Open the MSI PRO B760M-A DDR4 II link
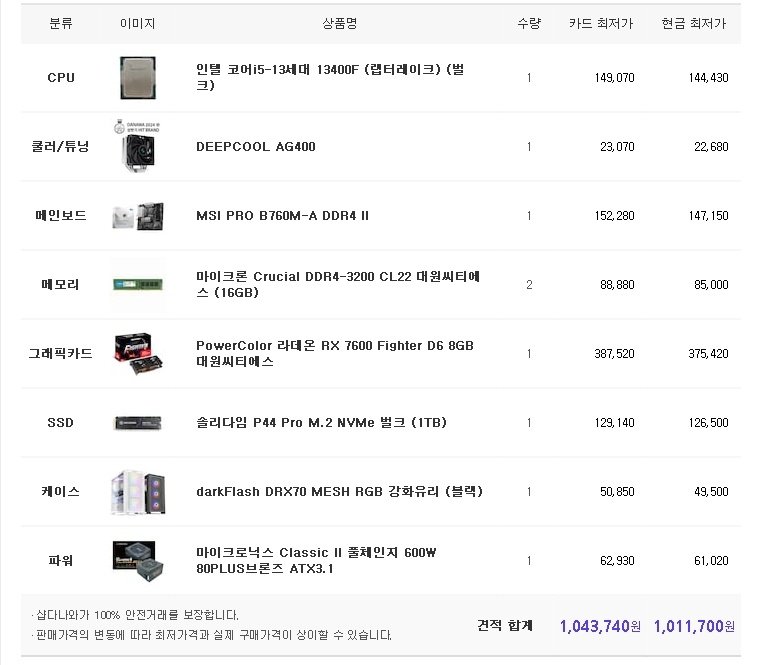761x665 pixels. pyautogui.click(x=282, y=216)
